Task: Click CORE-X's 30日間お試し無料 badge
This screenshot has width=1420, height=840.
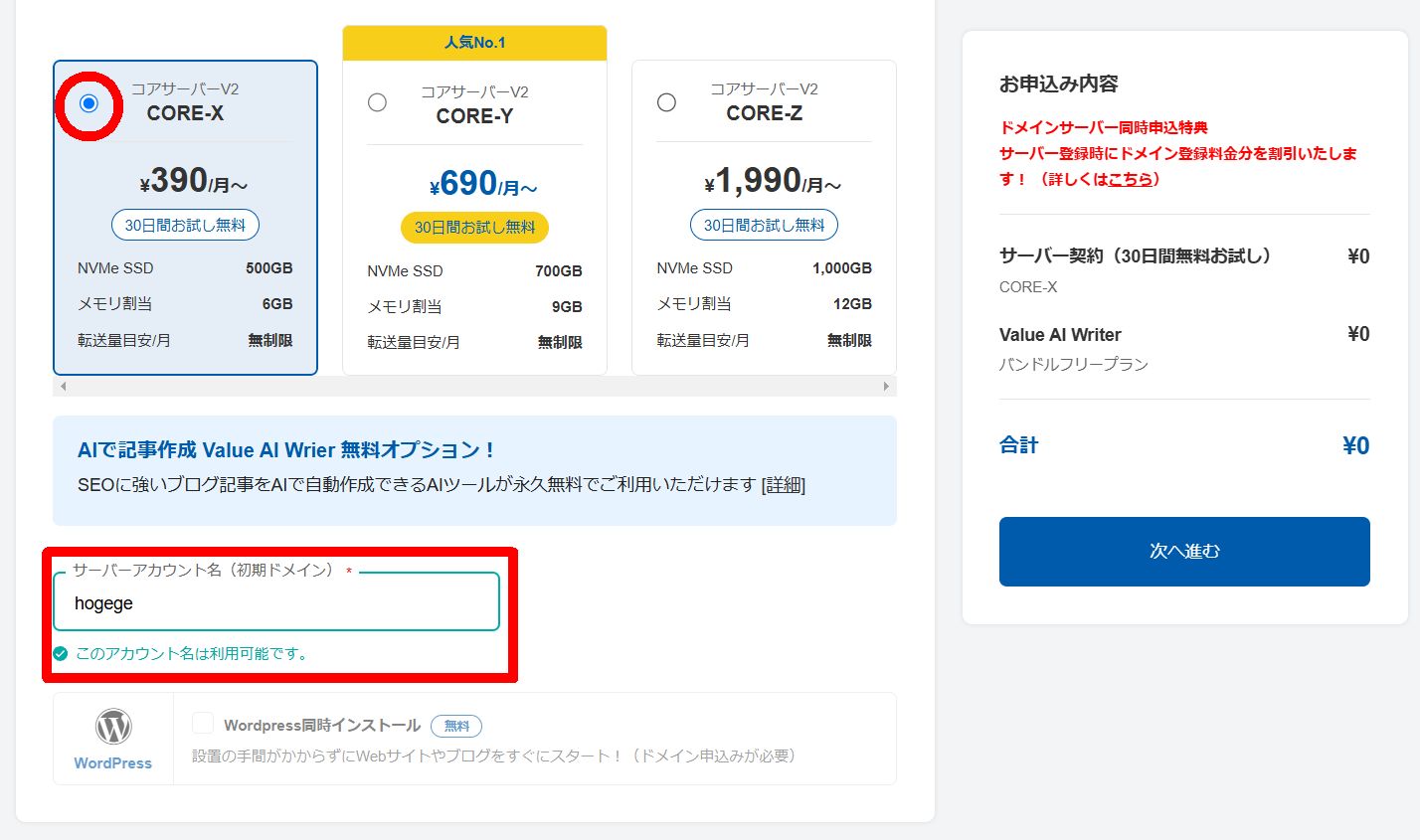Action: coord(185,224)
